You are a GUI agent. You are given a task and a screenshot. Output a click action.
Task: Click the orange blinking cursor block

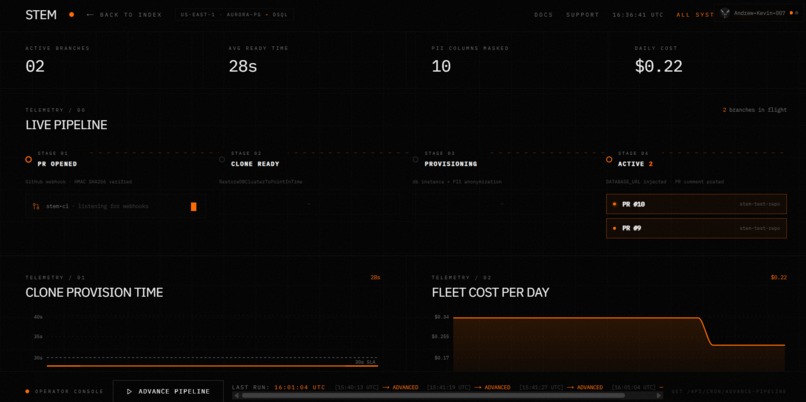point(194,207)
